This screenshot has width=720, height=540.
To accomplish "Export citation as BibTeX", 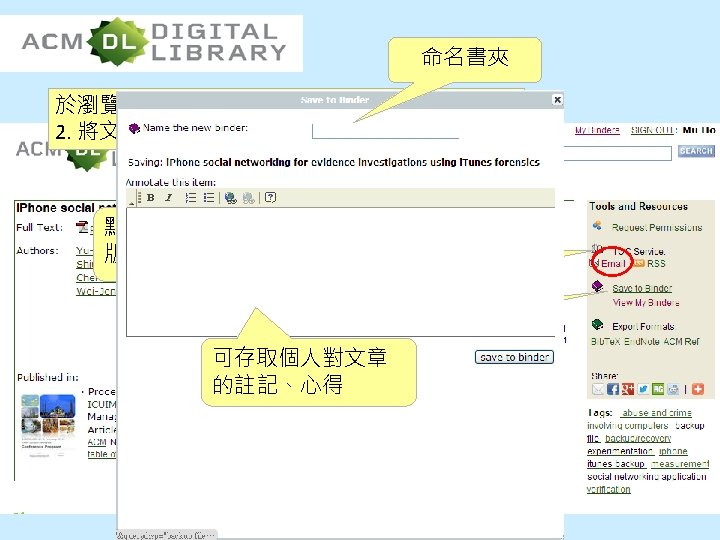I will (x=606, y=342).
